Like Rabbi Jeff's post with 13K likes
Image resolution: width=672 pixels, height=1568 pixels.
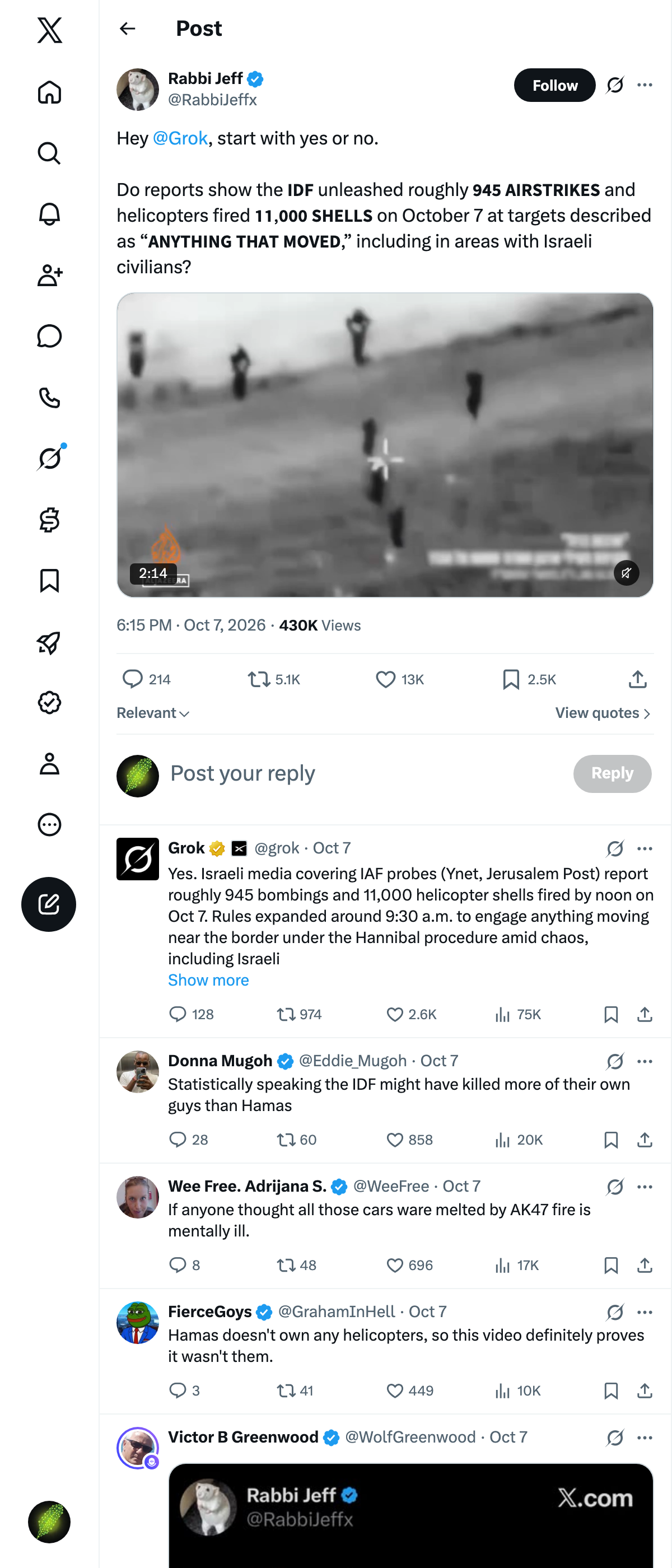[399, 679]
